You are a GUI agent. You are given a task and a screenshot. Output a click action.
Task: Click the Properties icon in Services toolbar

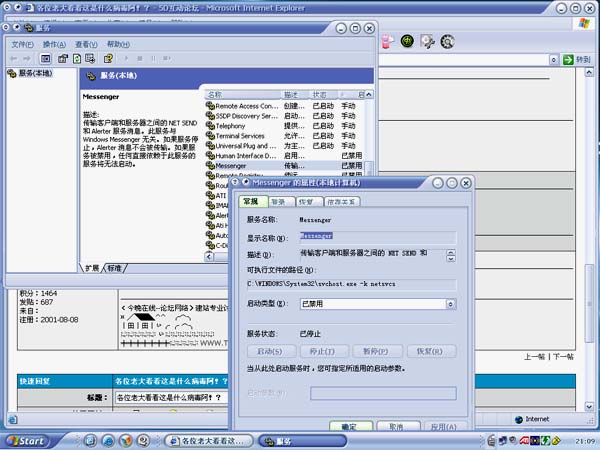[62, 59]
